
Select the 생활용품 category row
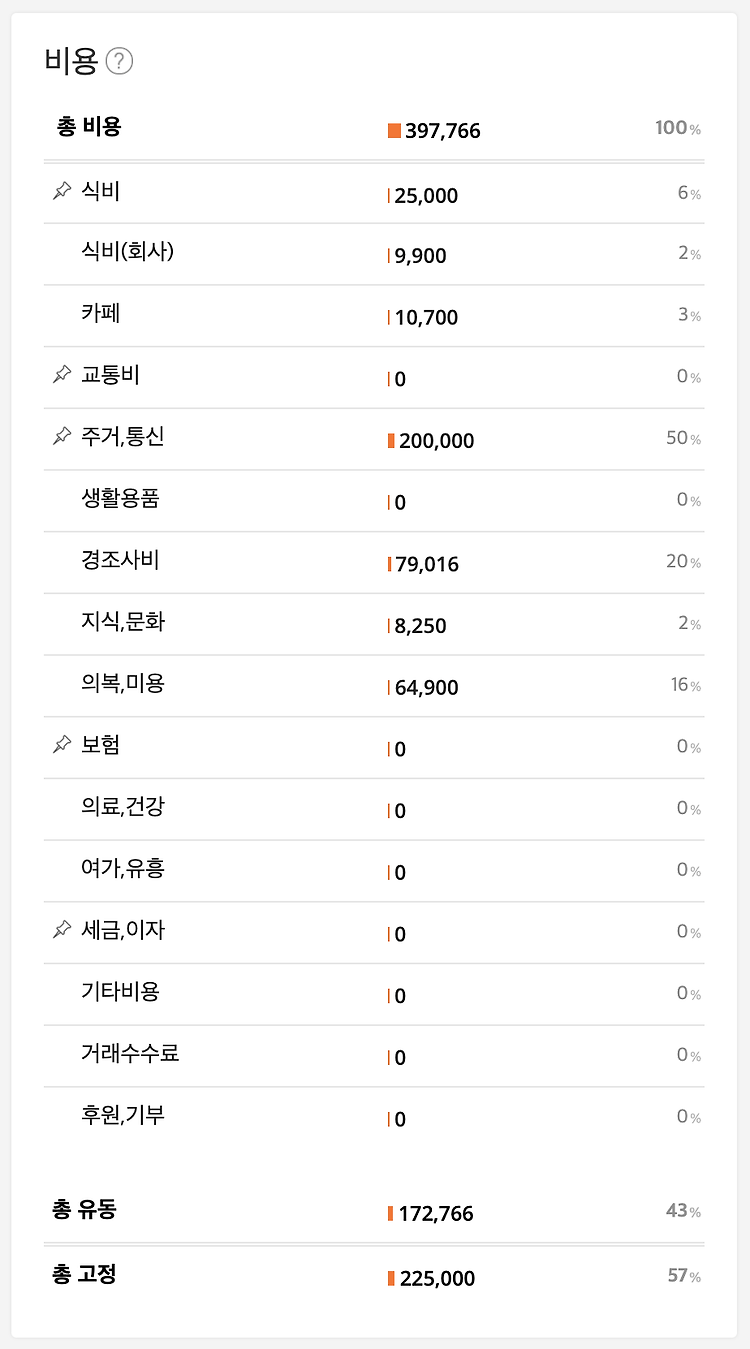coord(374,501)
